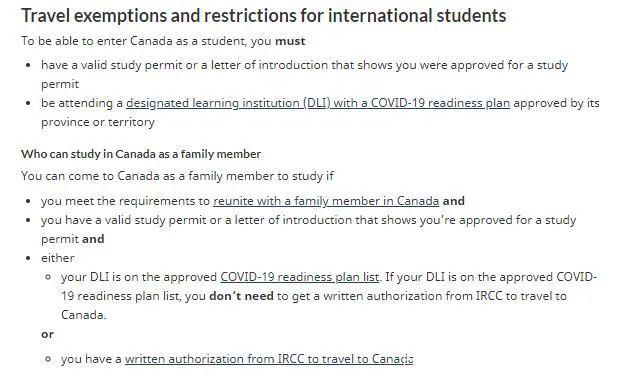Click 'have a valid study permit' first bullet text

click(x=304, y=74)
